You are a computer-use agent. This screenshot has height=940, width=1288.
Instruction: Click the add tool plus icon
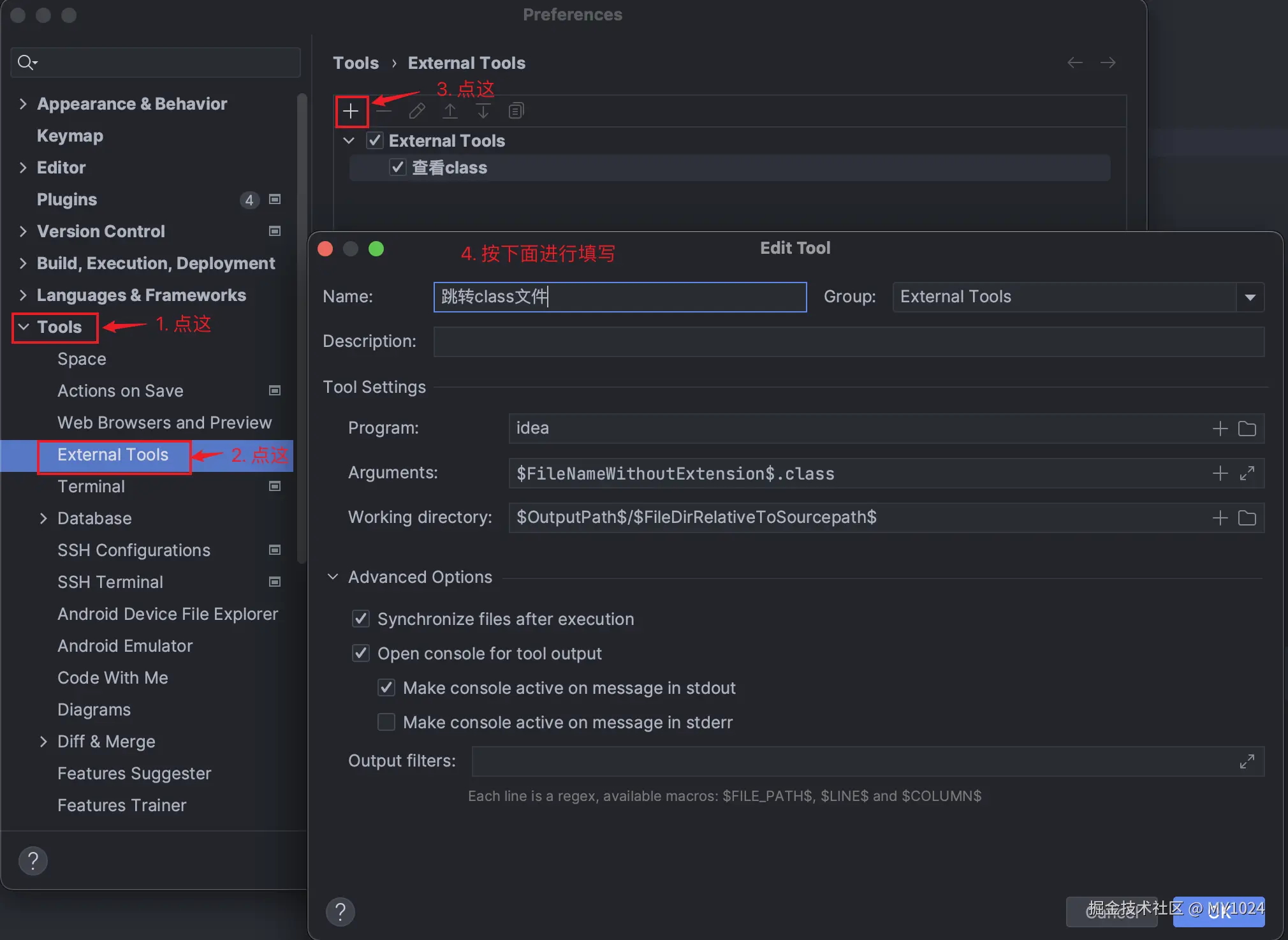pos(351,112)
